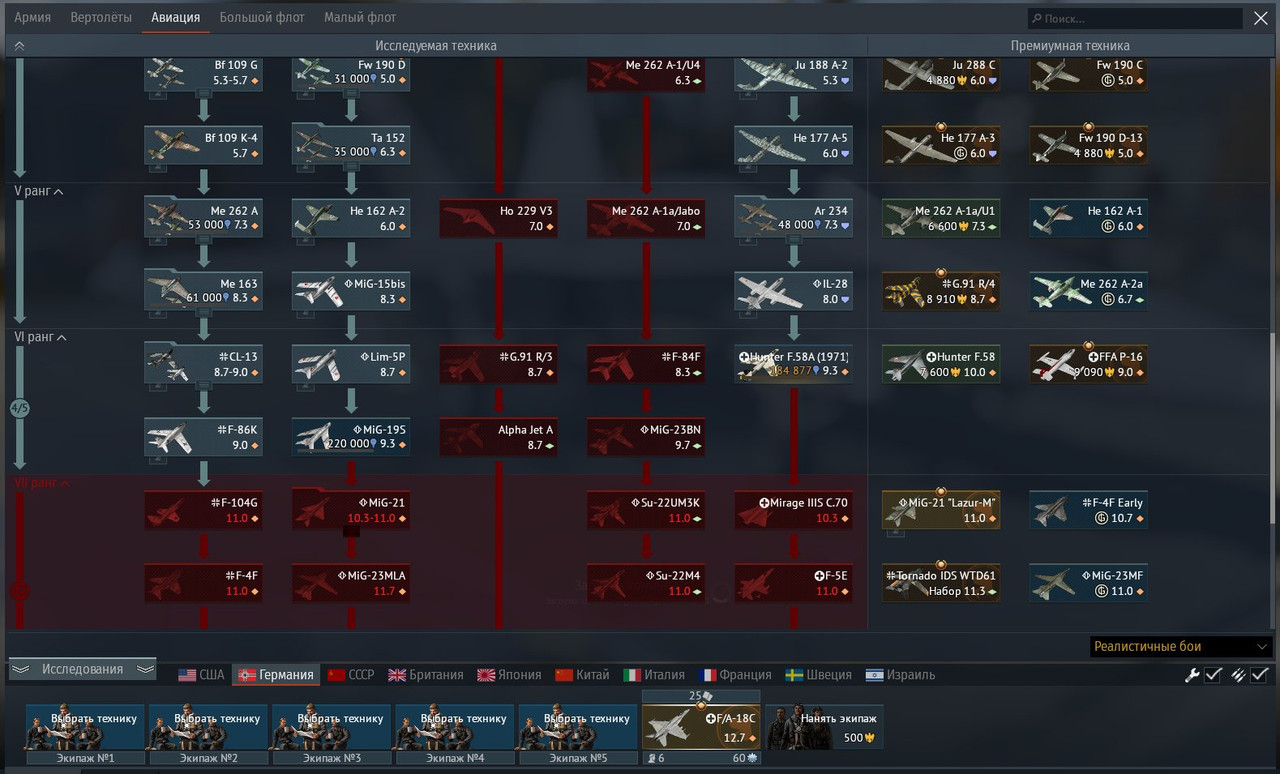
Task: Click Выбрать технику for Экипаж №5
Action: [578, 727]
